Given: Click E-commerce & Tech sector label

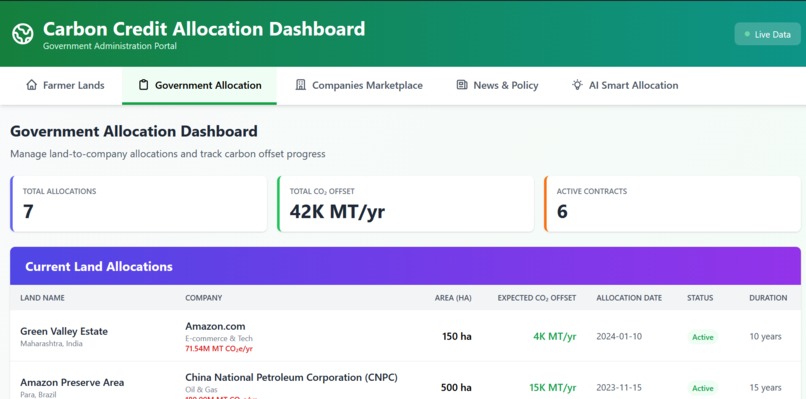Looking at the screenshot, I should [x=219, y=338].
